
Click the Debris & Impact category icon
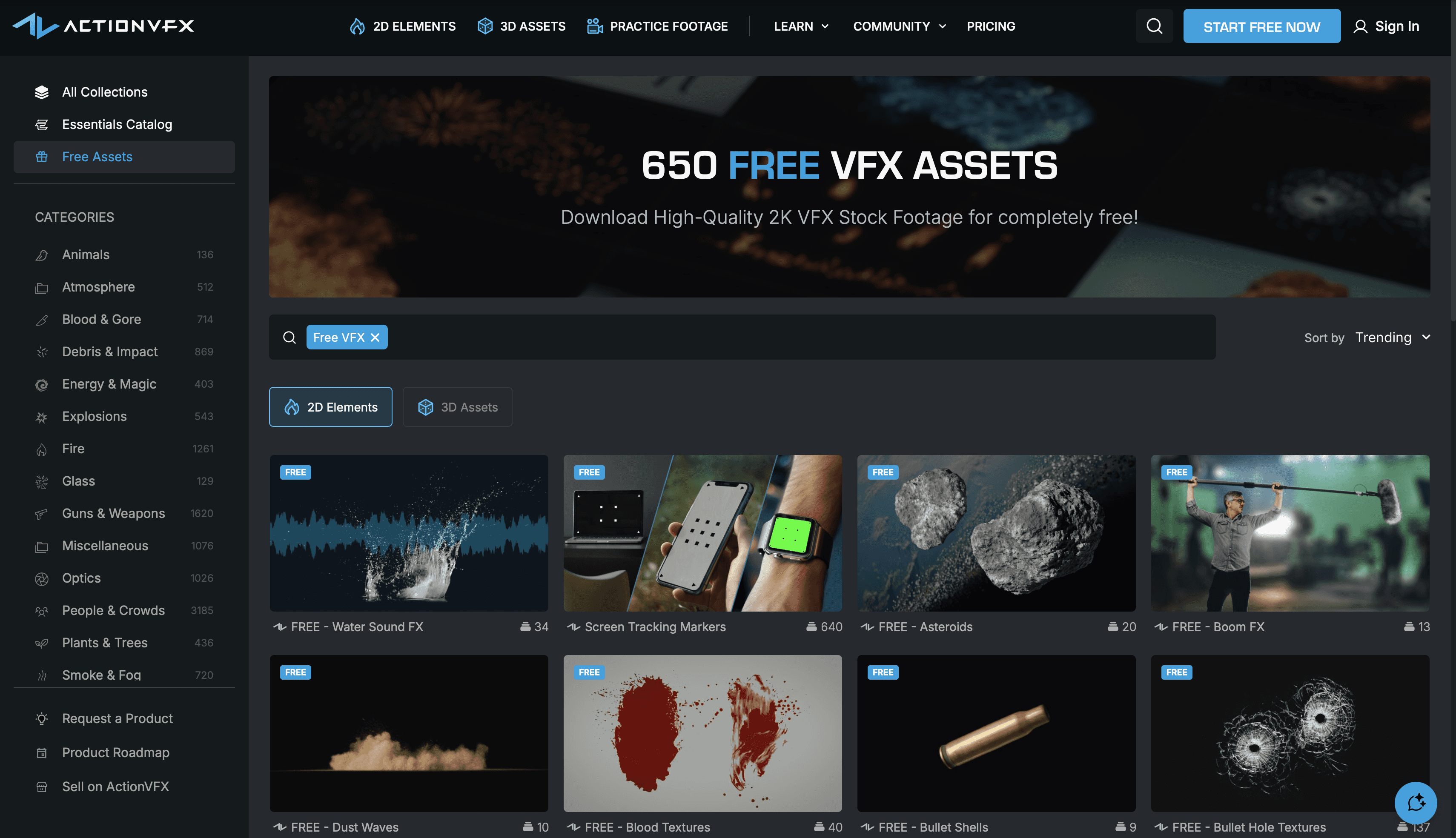pyautogui.click(x=41, y=352)
